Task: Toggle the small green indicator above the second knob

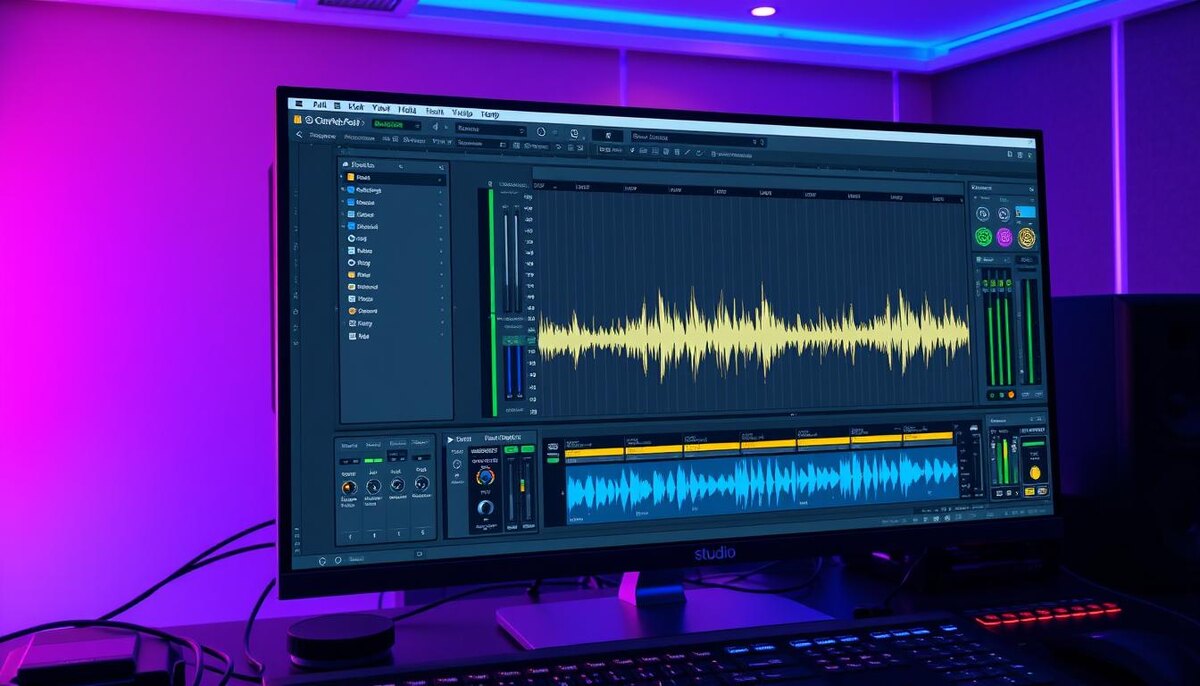Action: tap(374, 459)
